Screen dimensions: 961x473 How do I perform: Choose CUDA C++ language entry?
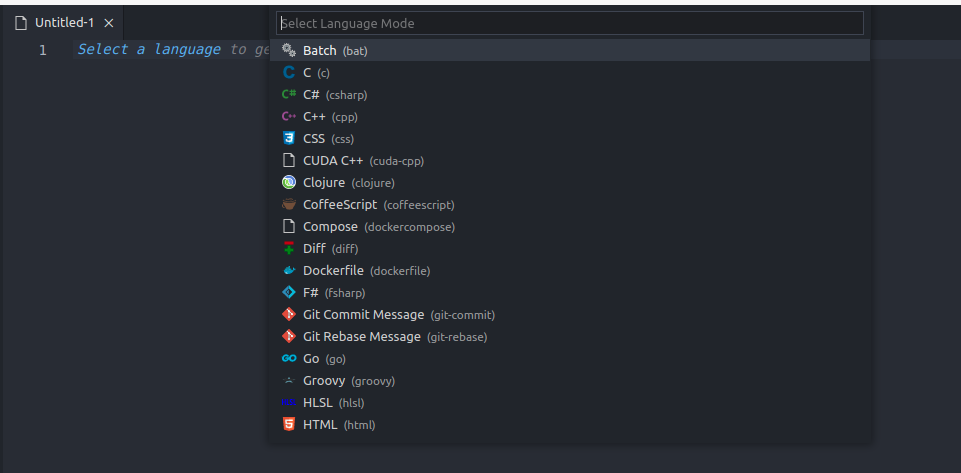pyautogui.click(x=334, y=160)
